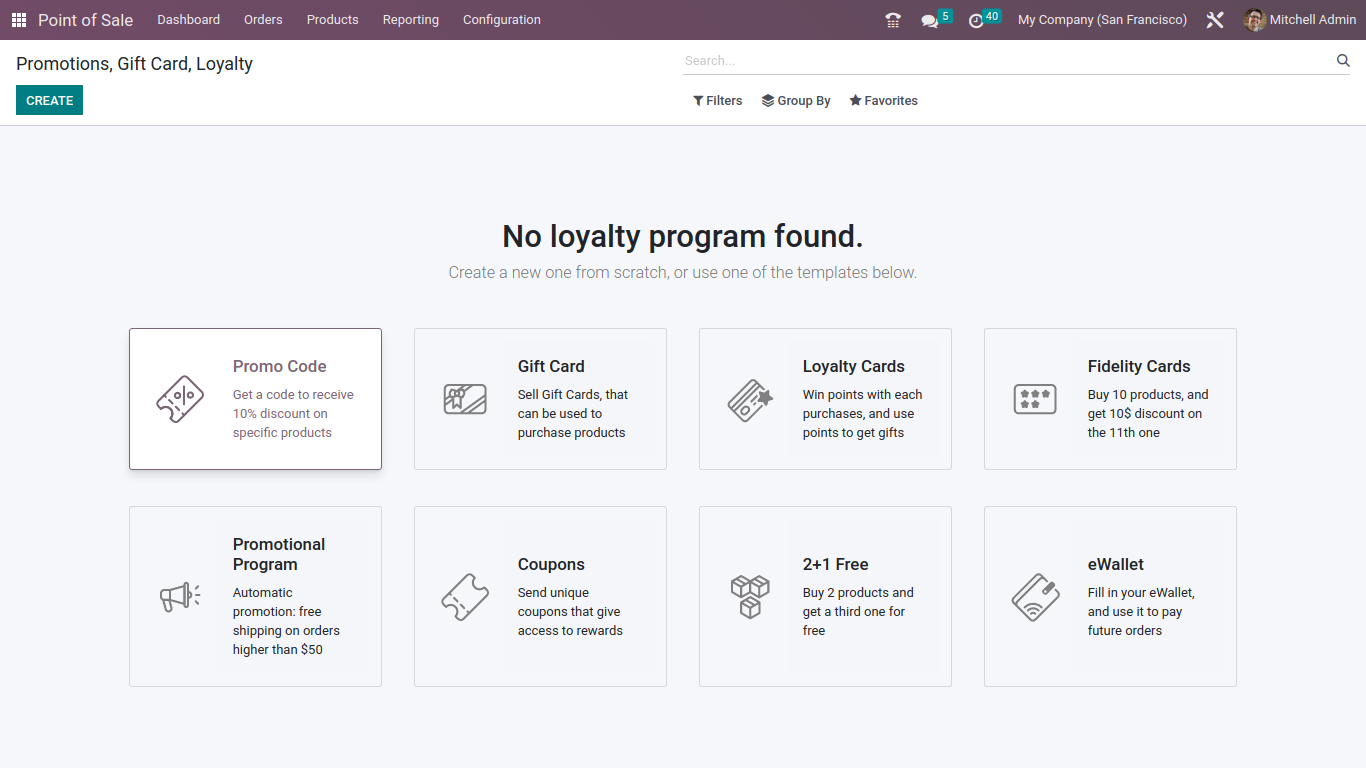Click the eWallet icon
1366x768 pixels.
[x=1035, y=597]
